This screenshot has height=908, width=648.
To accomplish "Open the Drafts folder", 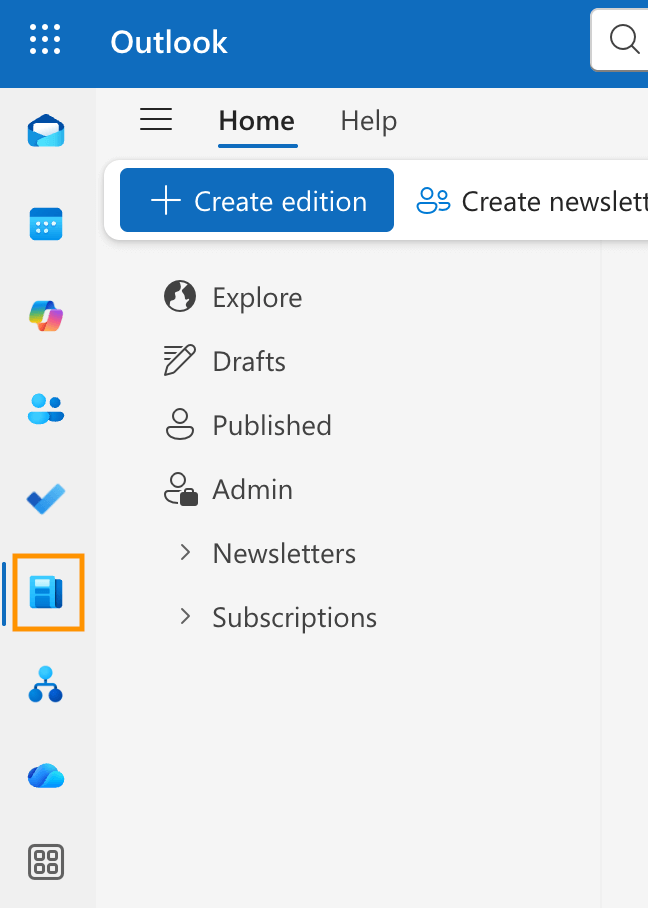I will pos(225,361).
